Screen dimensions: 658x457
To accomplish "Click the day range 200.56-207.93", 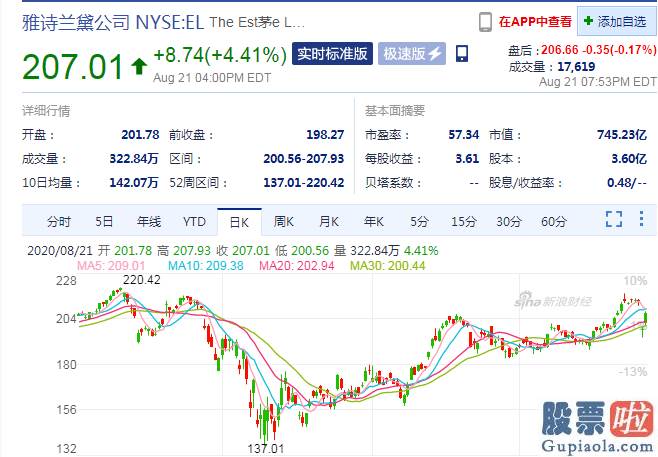I will (x=304, y=159).
